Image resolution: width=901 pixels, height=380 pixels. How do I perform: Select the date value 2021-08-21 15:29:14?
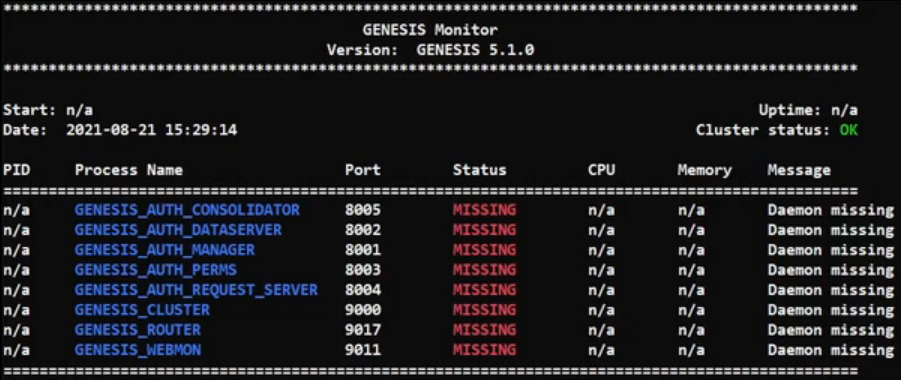coord(151,130)
